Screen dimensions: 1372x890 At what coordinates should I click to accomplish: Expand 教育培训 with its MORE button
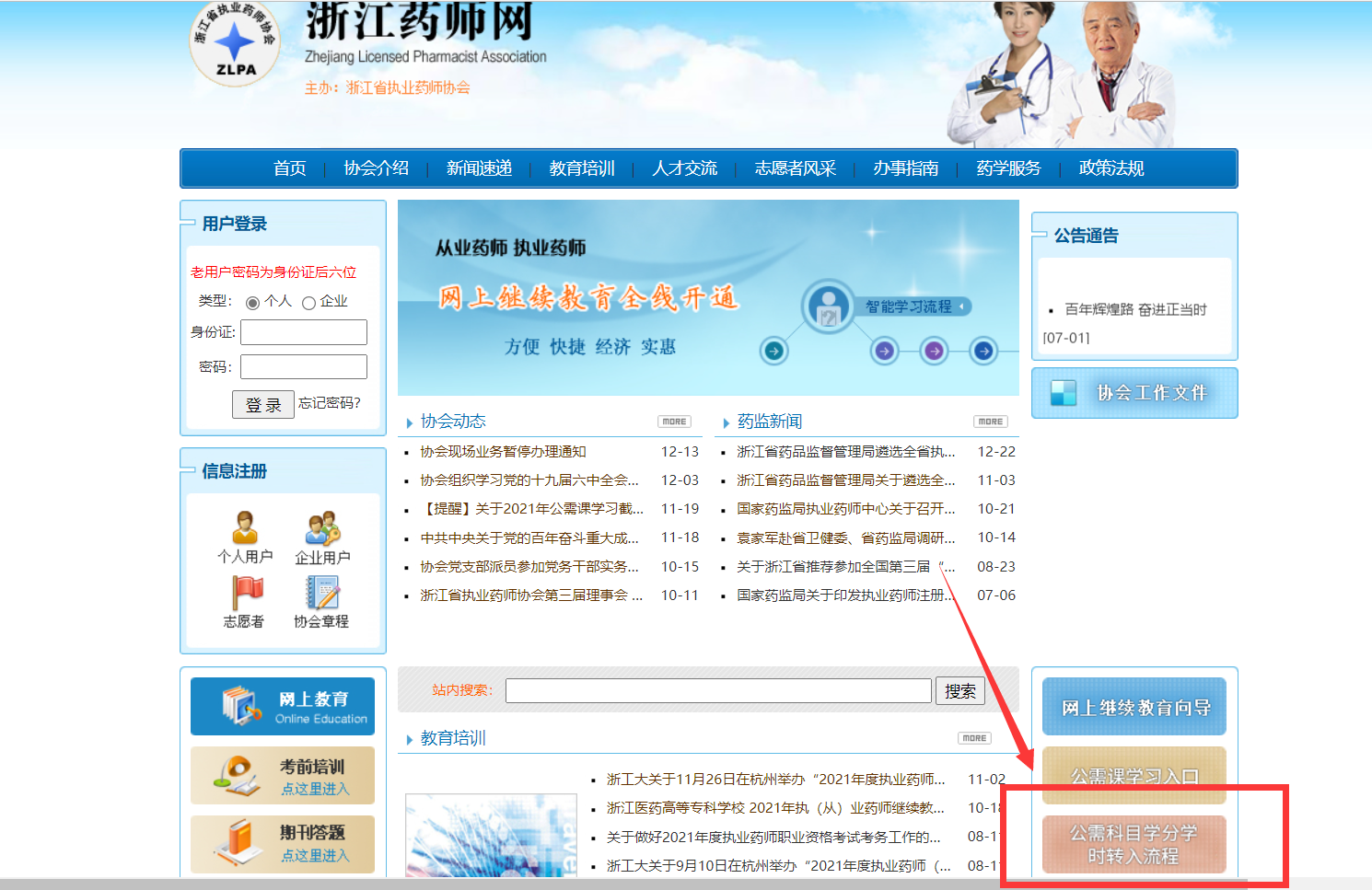[x=974, y=738]
